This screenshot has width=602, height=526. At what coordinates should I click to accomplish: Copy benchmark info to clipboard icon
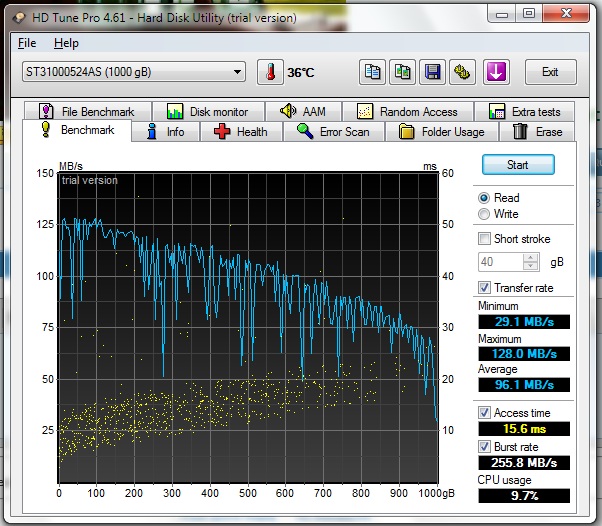pos(372,72)
